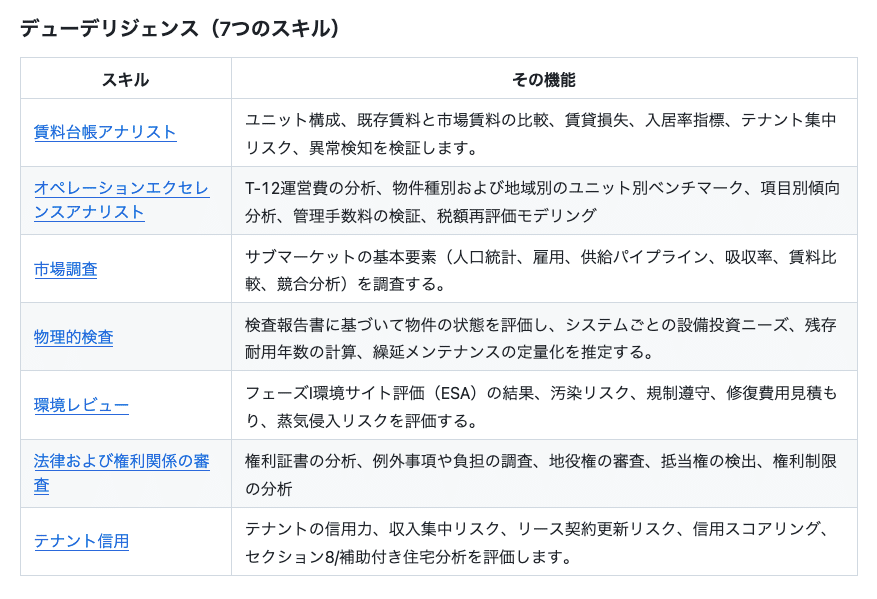The height and width of the screenshot is (599, 877).
Task: Click the その機能 column header
Action: click(x=543, y=79)
